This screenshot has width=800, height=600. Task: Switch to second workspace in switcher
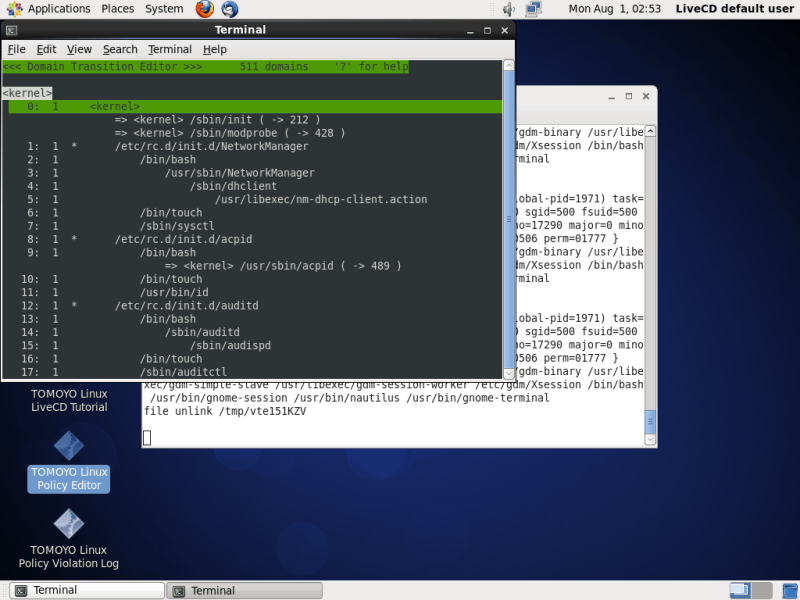[762, 590]
